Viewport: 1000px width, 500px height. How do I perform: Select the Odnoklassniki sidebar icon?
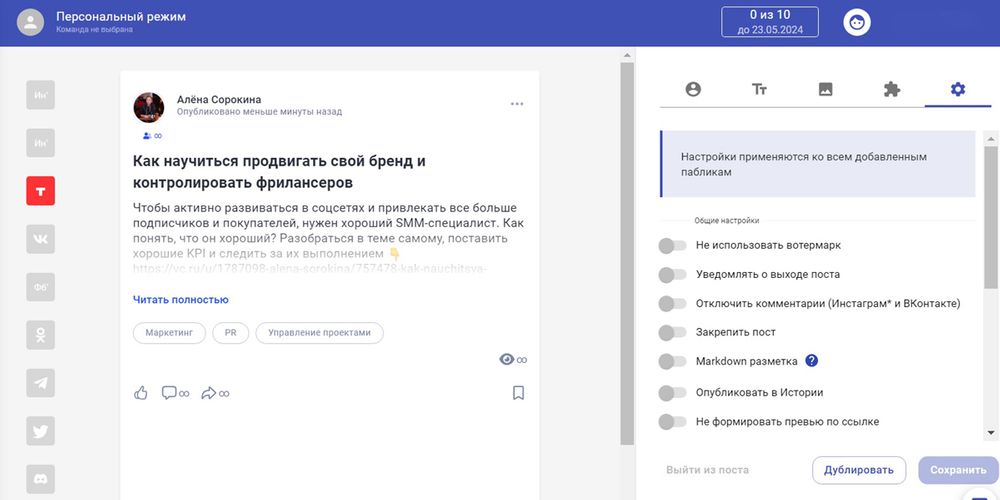[x=41, y=335]
